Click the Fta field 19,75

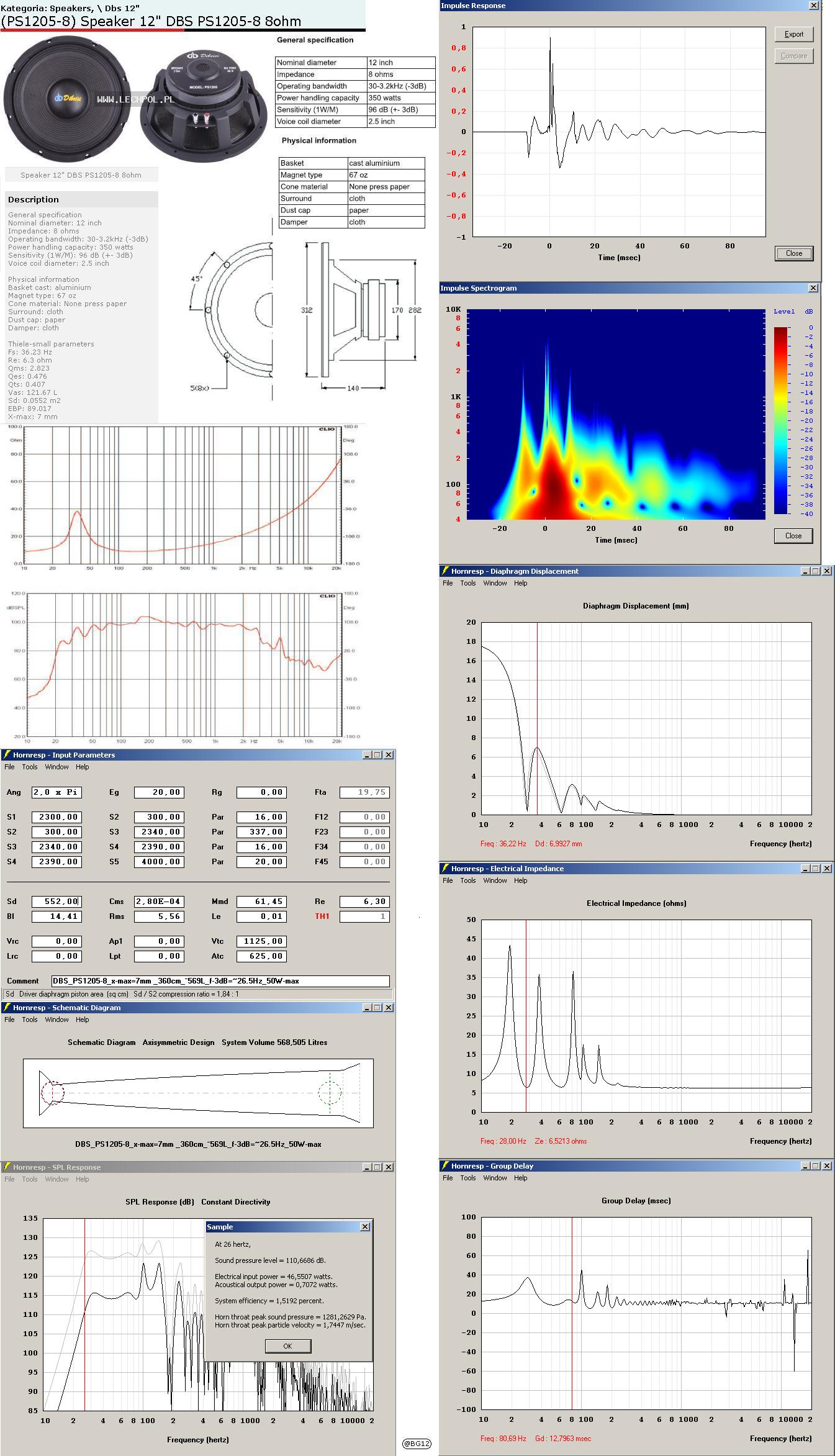tap(364, 792)
